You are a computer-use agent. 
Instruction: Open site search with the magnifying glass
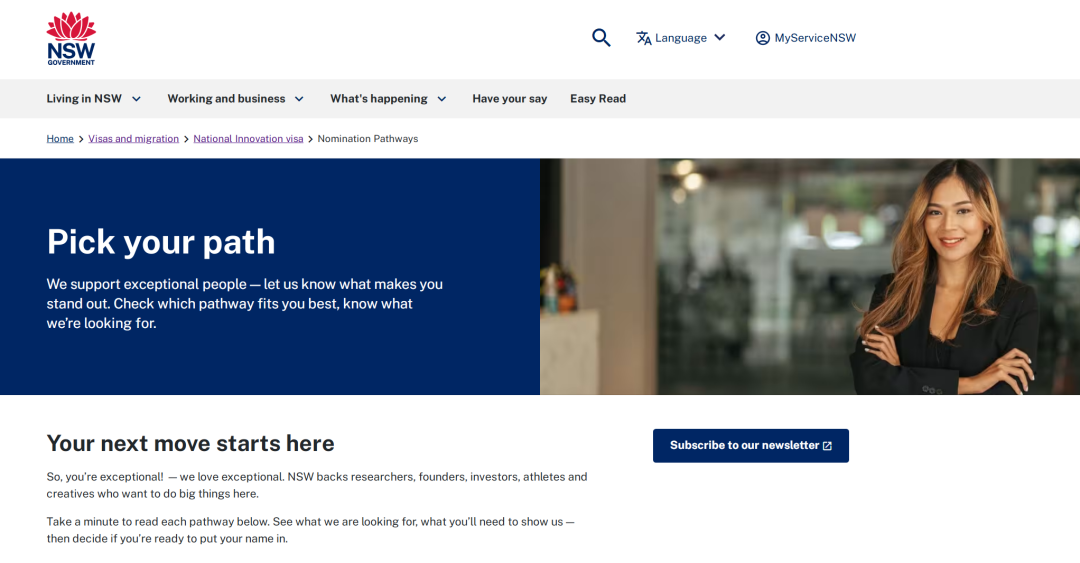tap(601, 38)
